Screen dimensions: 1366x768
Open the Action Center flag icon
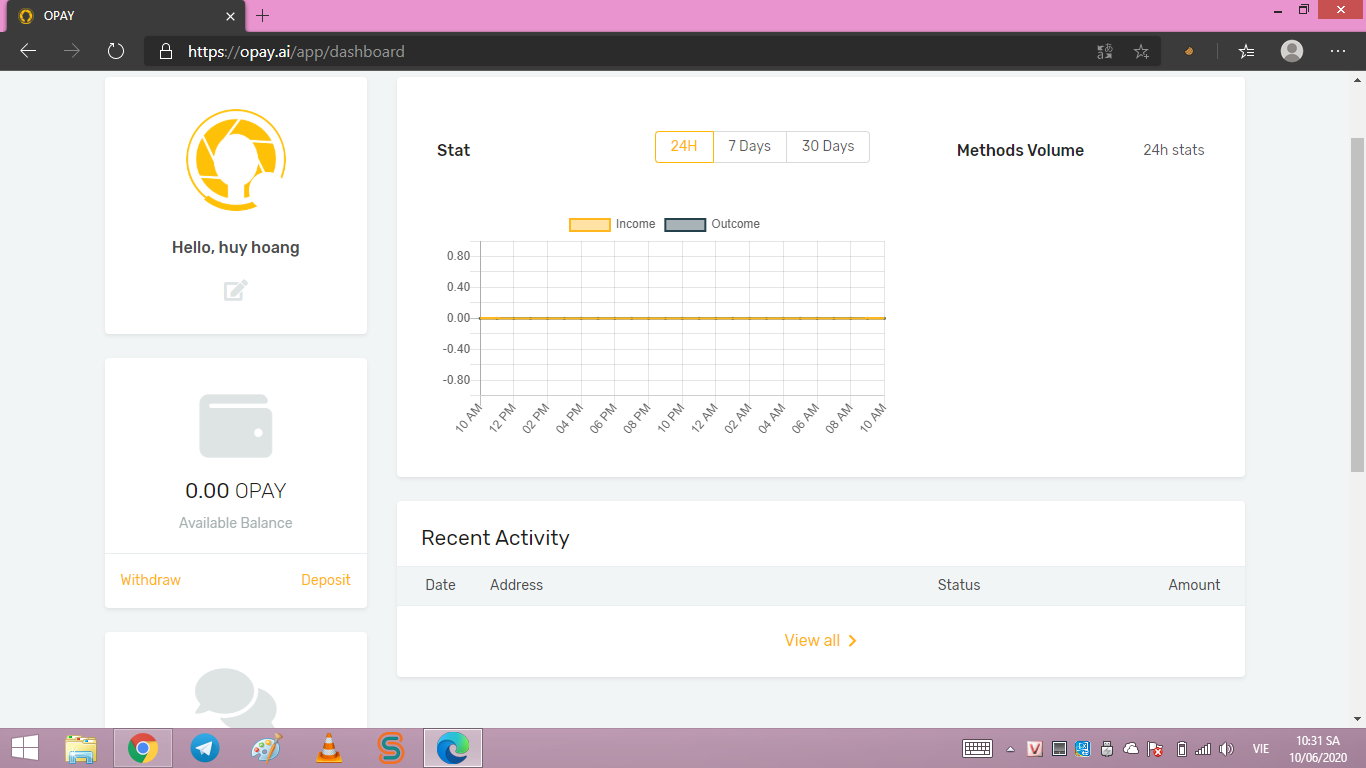pos(1155,748)
